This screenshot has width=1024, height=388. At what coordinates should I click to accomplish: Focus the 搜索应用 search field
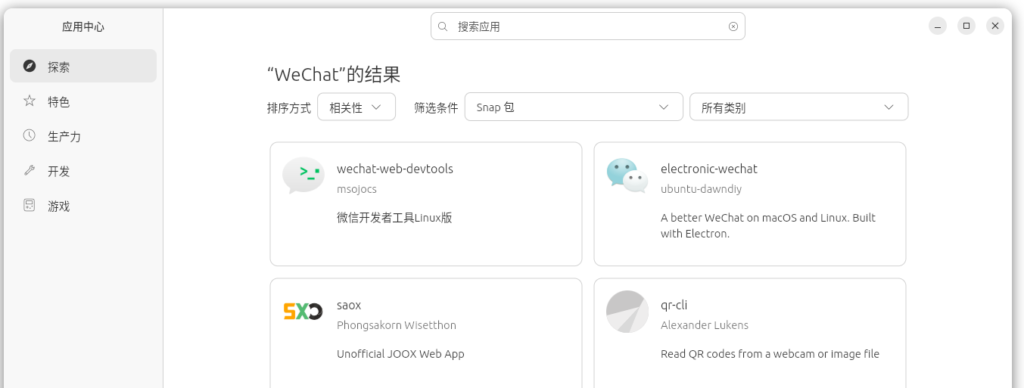click(x=588, y=26)
